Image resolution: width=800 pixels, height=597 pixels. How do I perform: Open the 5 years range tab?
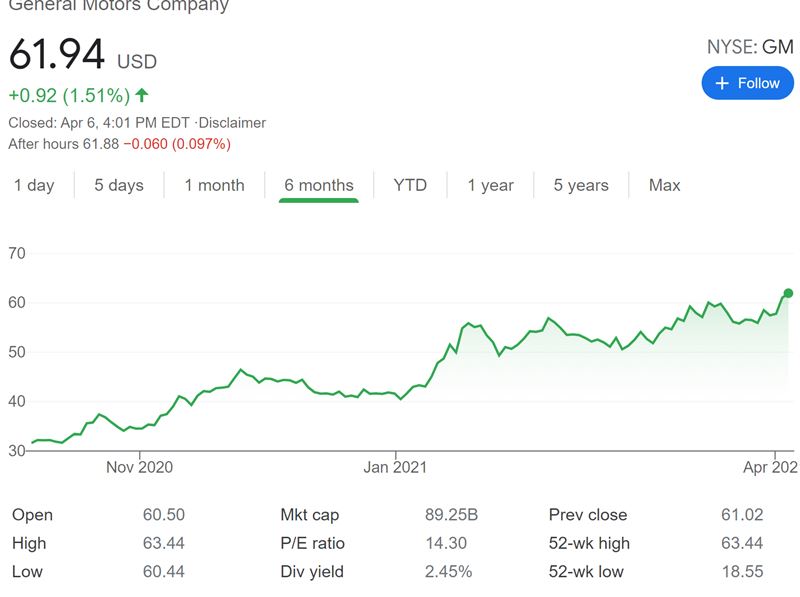pyautogui.click(x=581, y=185)
